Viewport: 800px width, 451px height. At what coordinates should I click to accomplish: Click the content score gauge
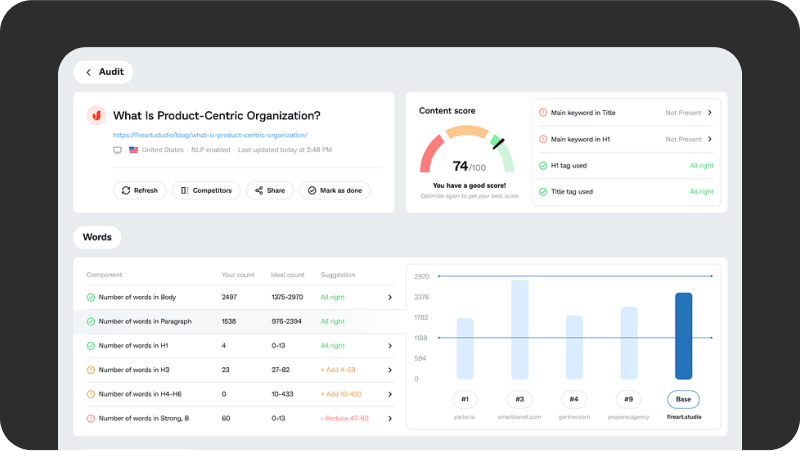coord(467,149)
